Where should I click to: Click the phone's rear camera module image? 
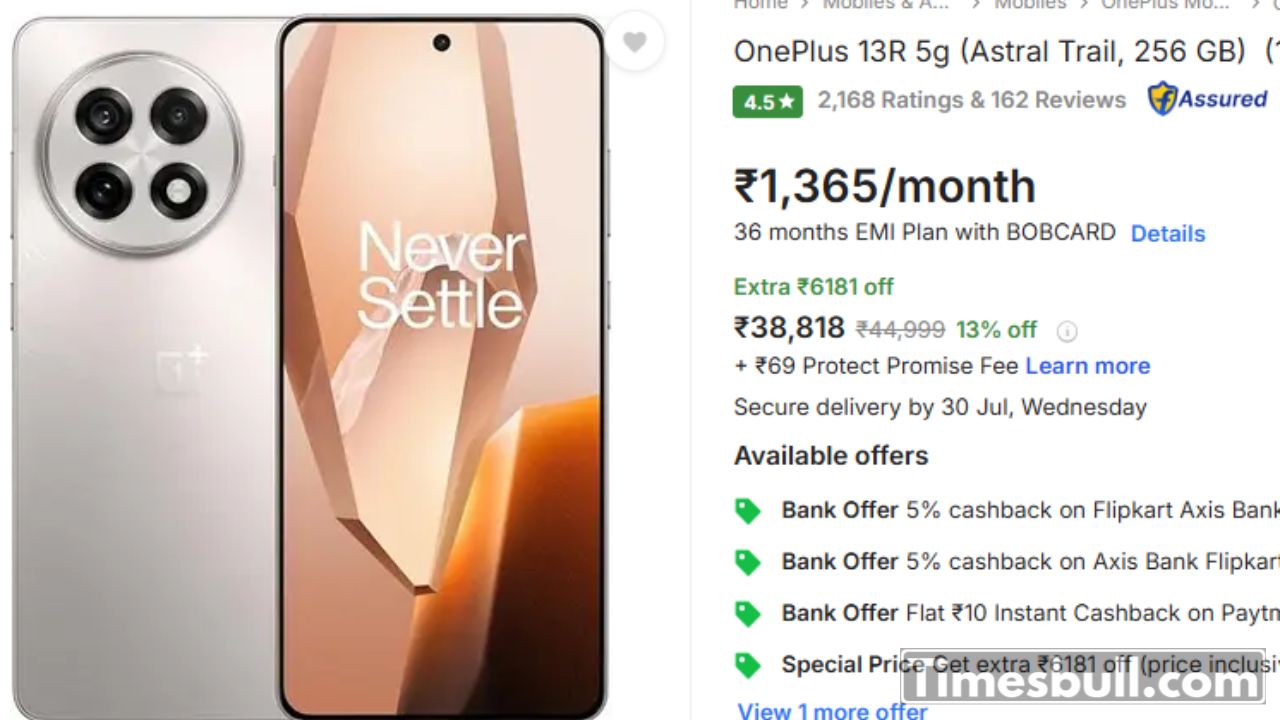tap(141, 153)
